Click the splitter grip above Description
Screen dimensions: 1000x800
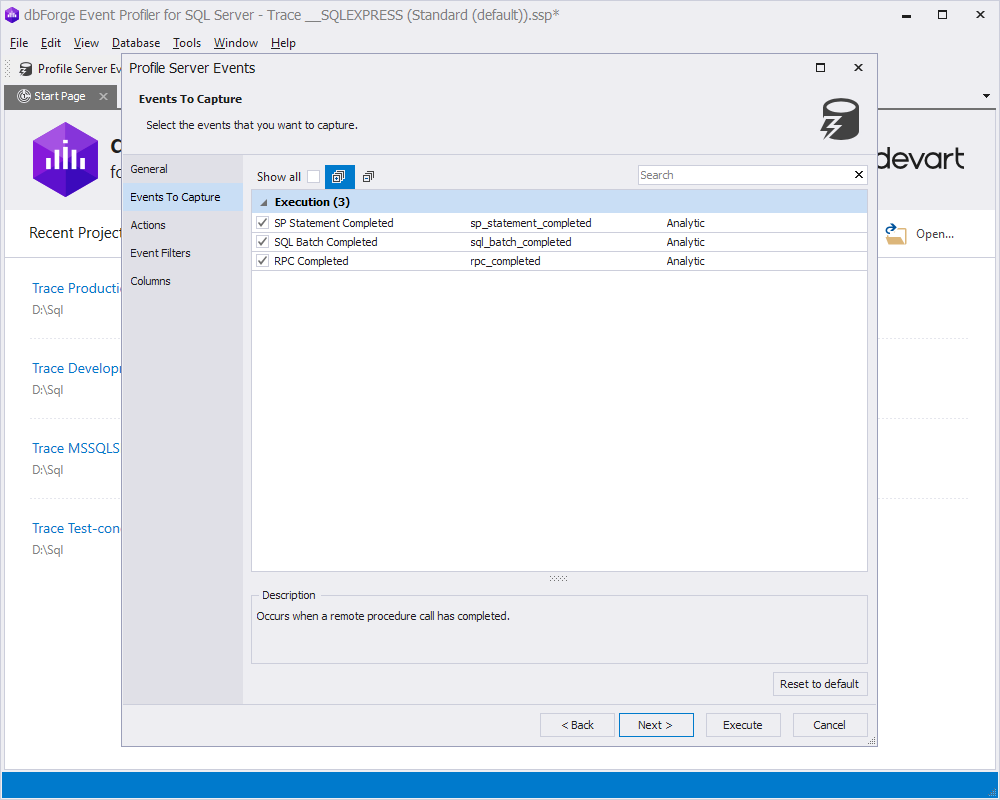[x=558, y=579]
